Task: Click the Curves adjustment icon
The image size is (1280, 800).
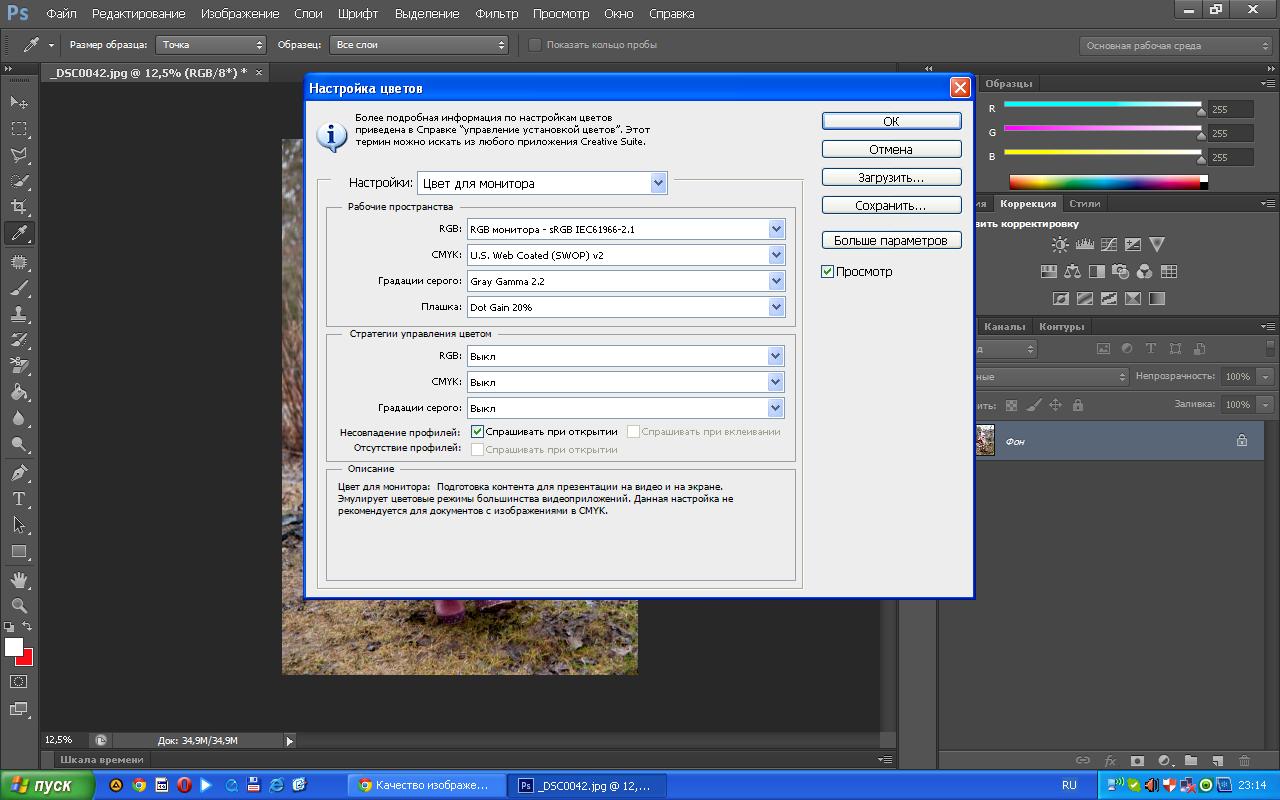Action: click(x=1109, y=244)
